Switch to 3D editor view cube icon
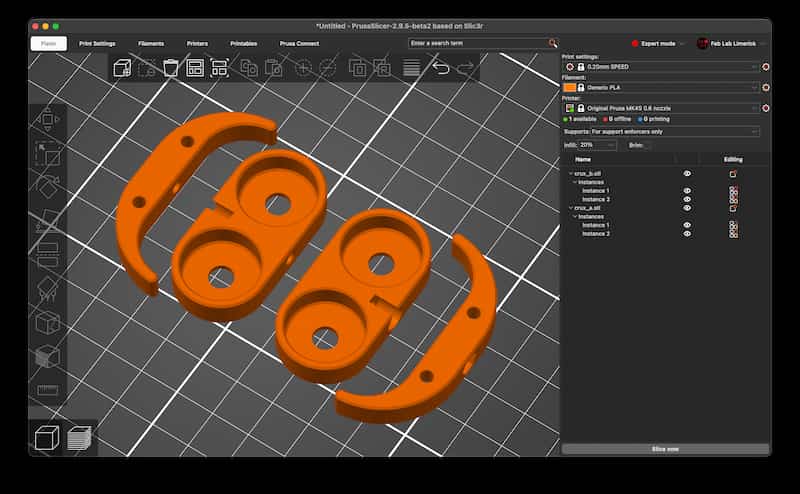Viewport: 800px width, 494px height. pyautogui.click(x=47, y=438)
